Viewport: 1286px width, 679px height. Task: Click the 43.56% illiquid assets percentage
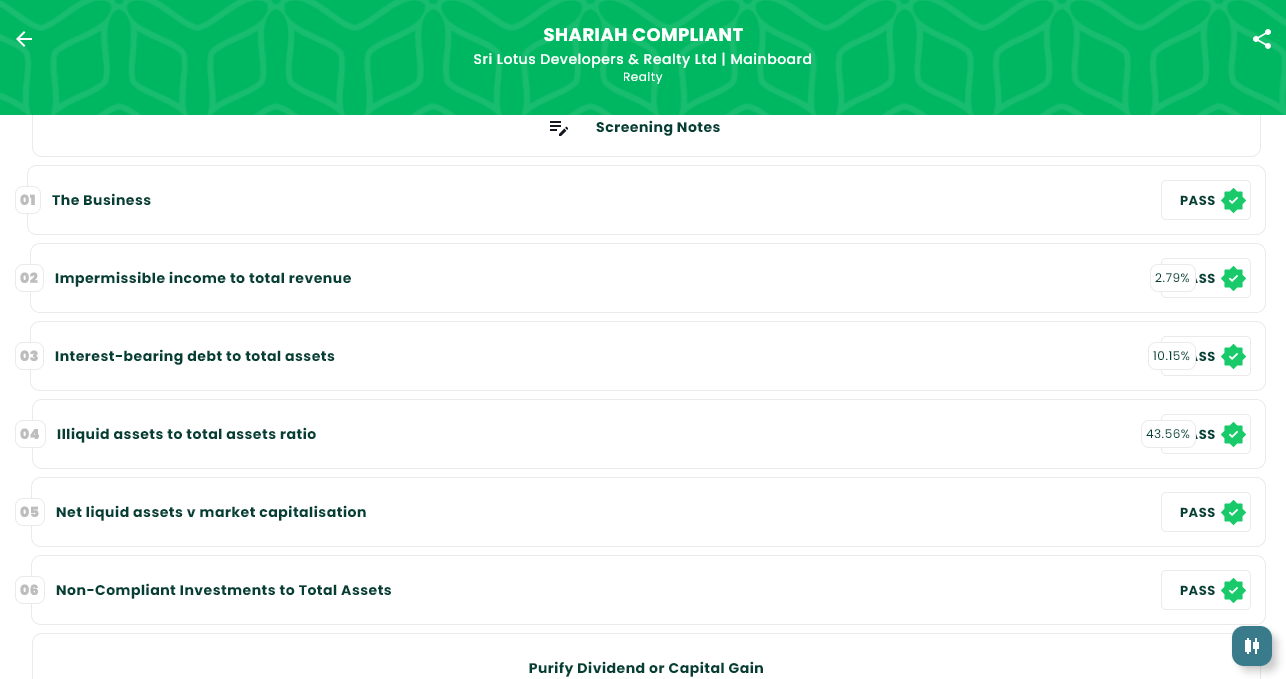(x=1168, y=434)
